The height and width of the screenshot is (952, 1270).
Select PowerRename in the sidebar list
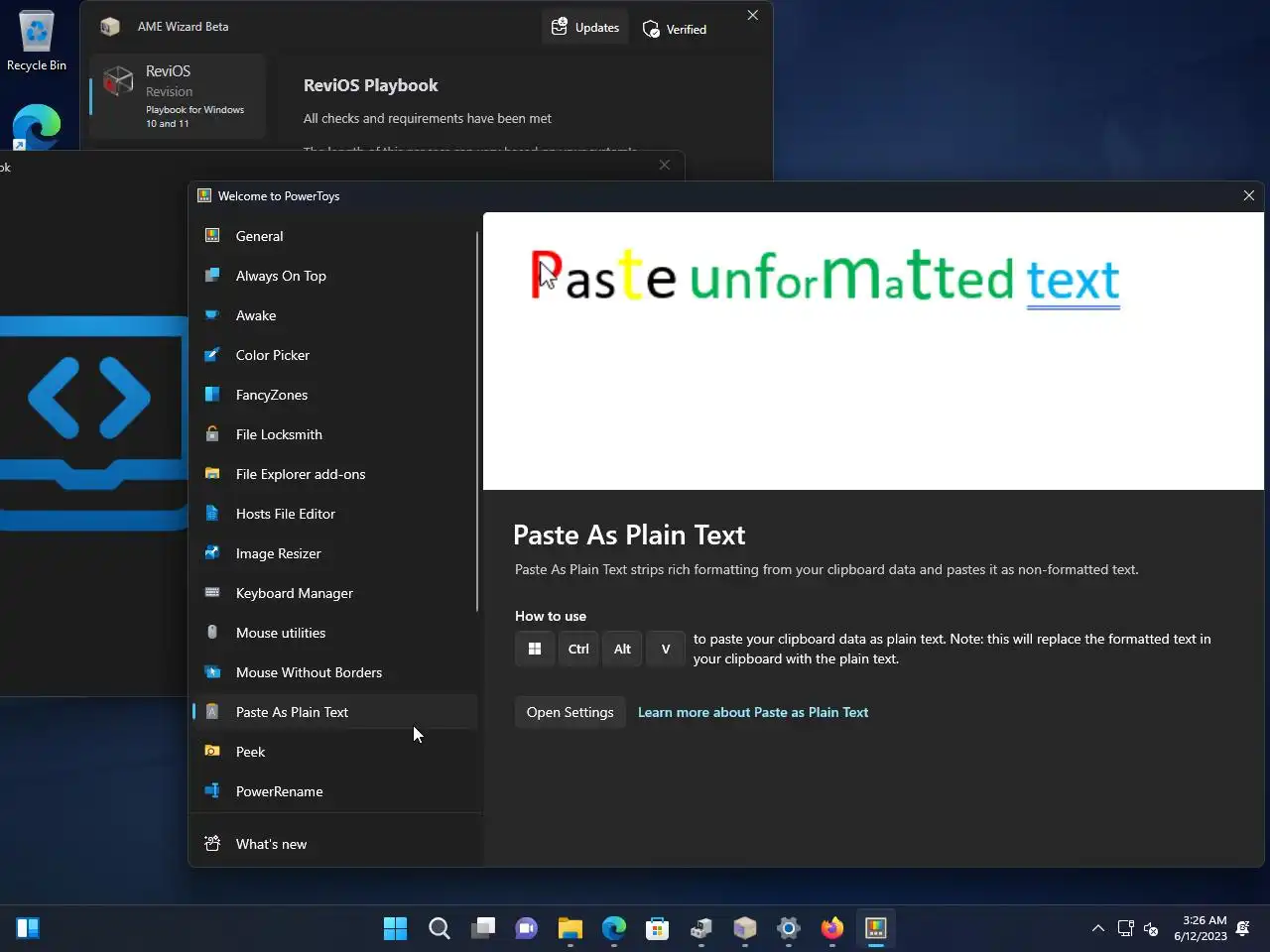click(334, 791)
